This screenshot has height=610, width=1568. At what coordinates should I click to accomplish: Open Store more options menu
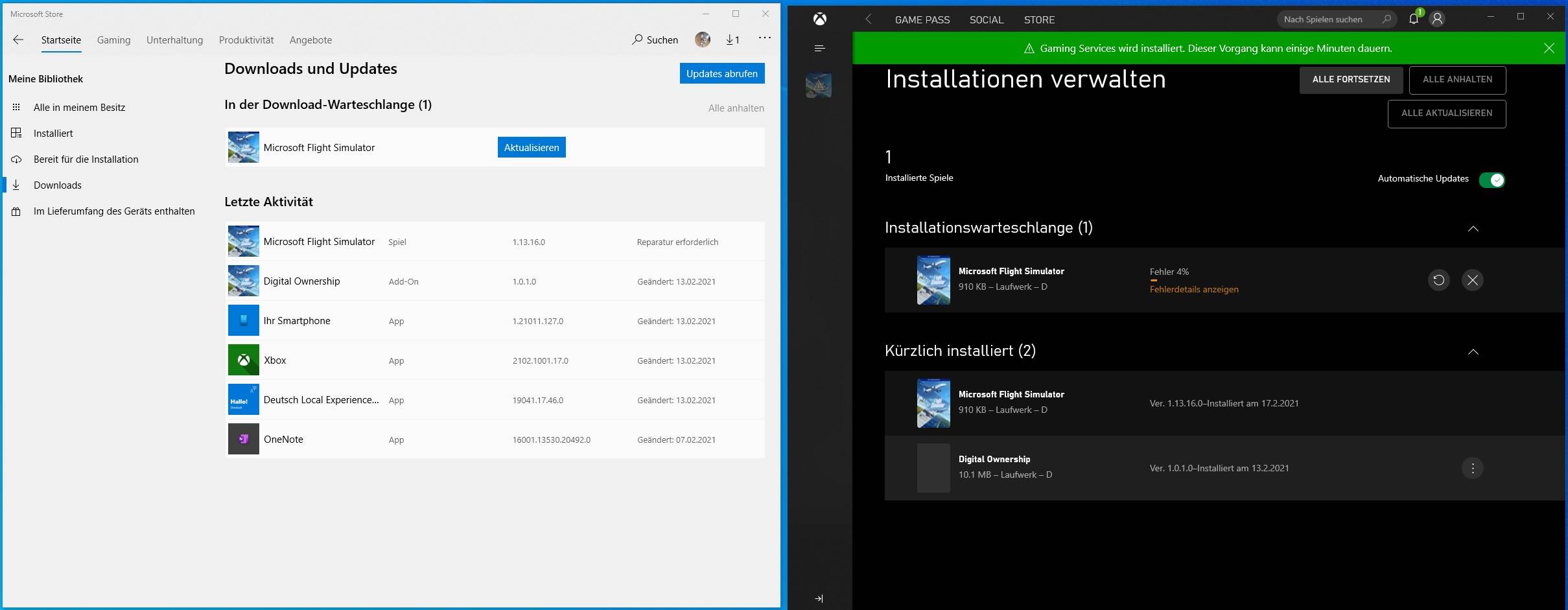tap(765, 38)
